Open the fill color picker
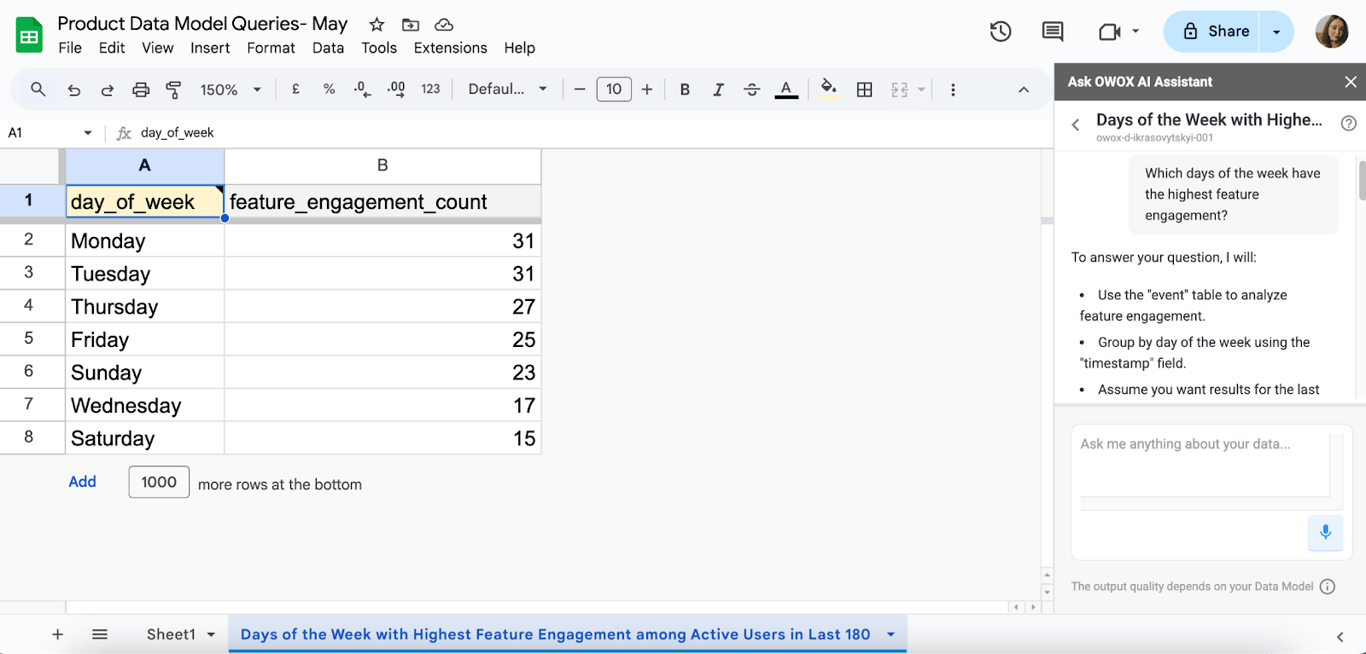 coord(828,89)
